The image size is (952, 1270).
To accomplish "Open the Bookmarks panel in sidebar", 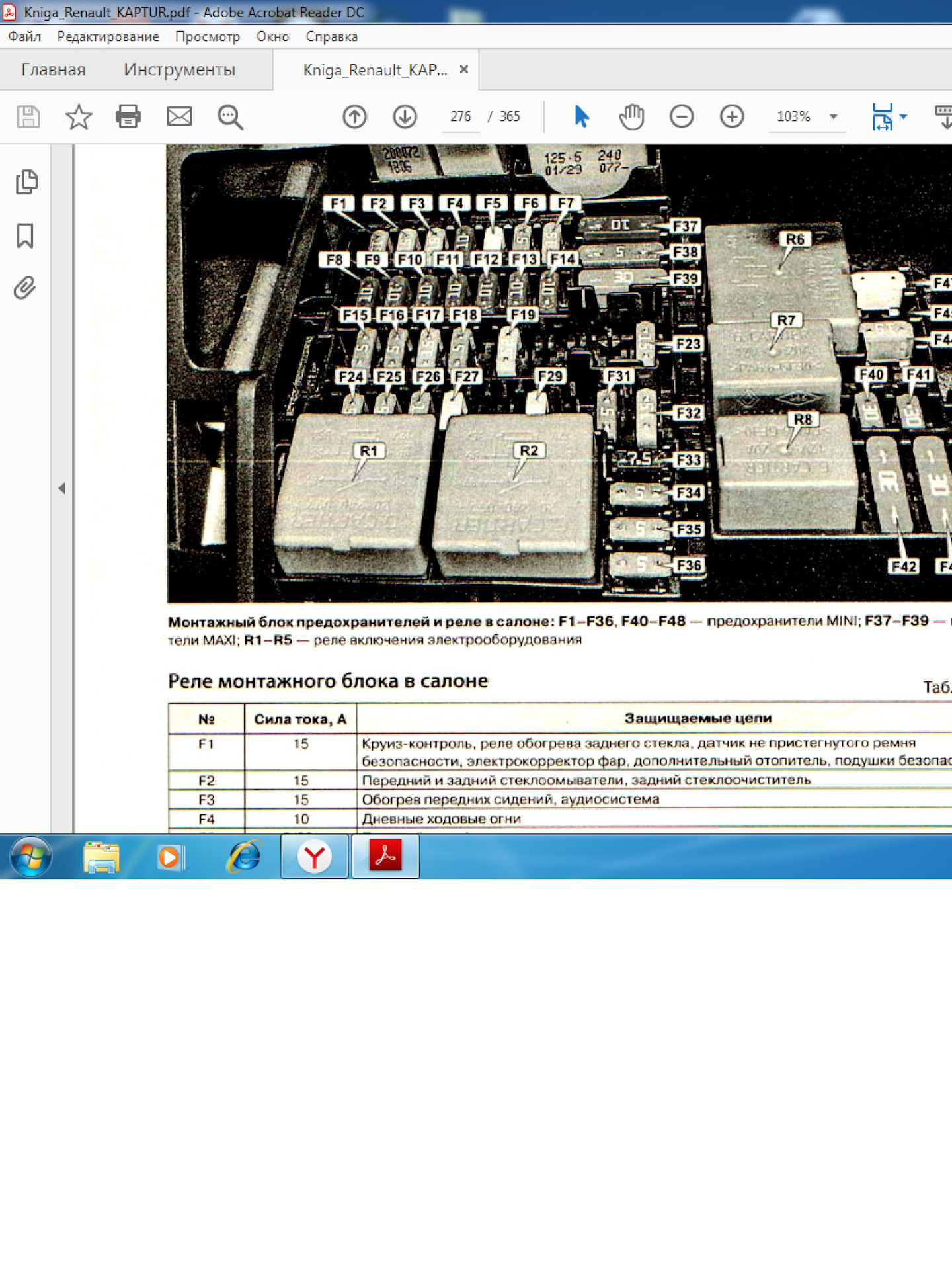I will pyautogui.click(x=25, y=235).
